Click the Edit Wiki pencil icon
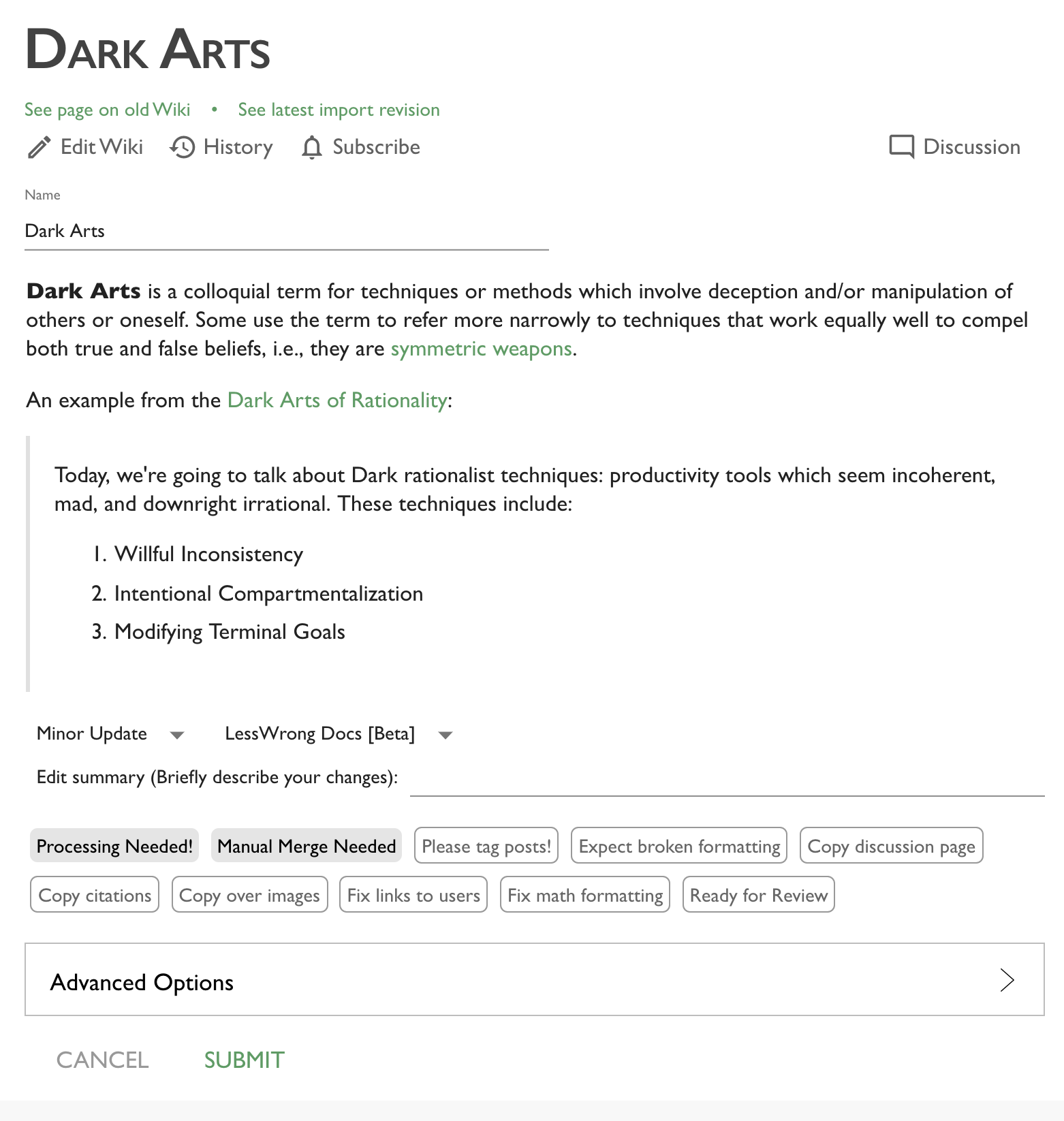 pos(40,147)
